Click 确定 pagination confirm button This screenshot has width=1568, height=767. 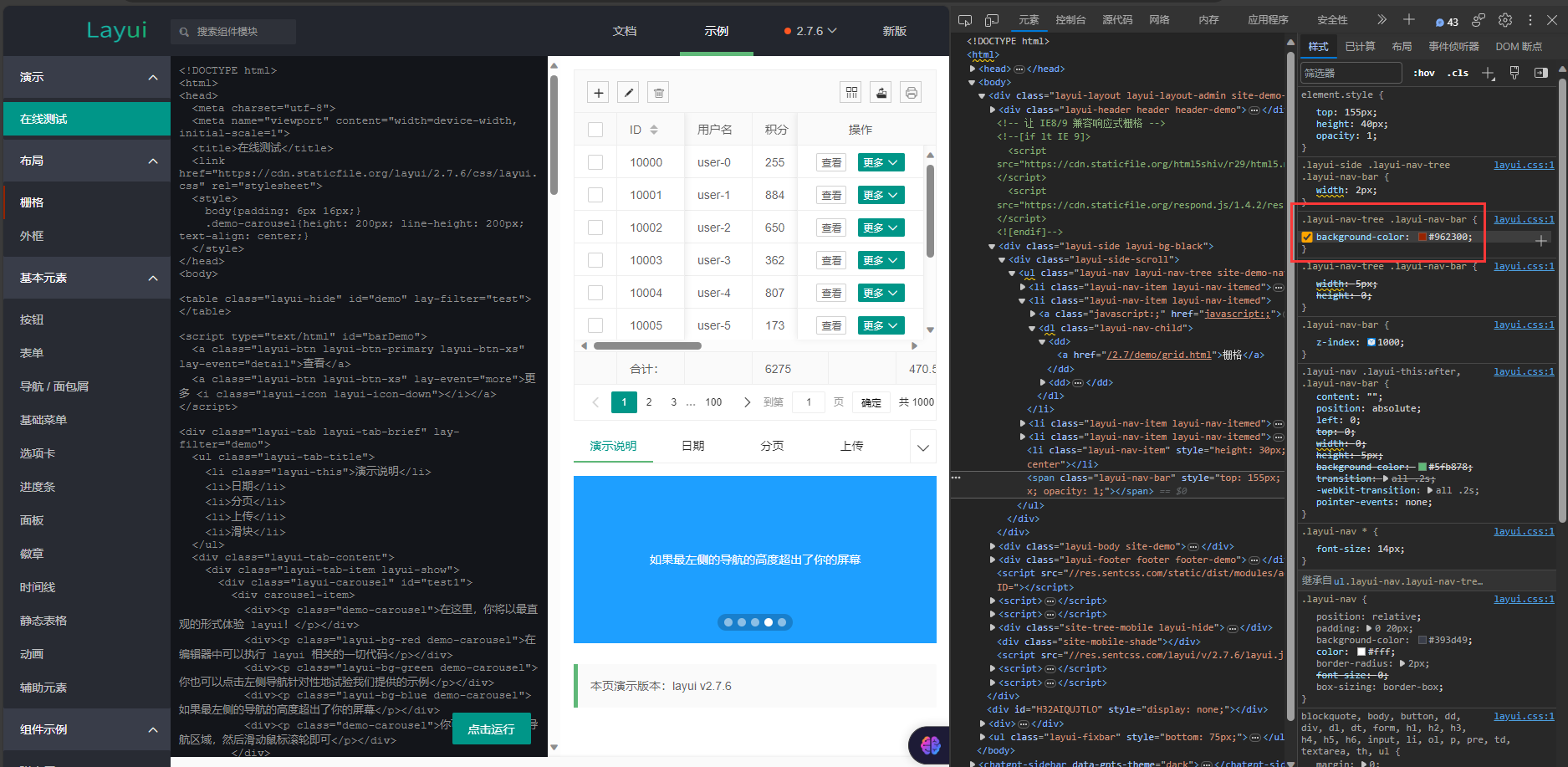click(x=871, y=402)
